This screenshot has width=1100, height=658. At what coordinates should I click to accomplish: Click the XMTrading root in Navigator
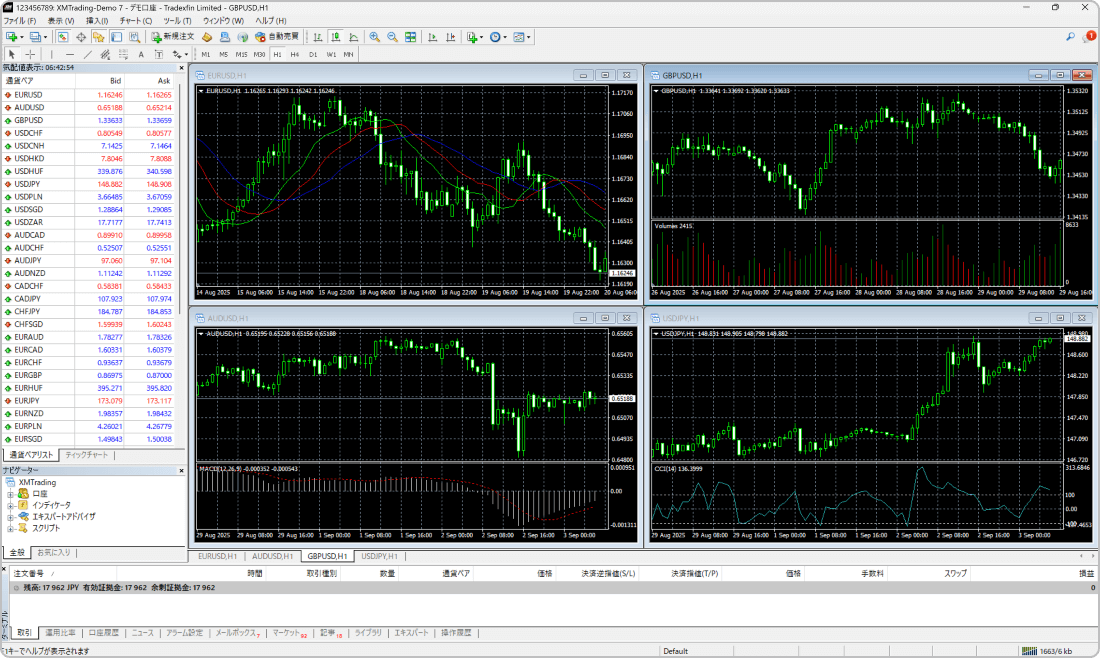click(37, 483)
